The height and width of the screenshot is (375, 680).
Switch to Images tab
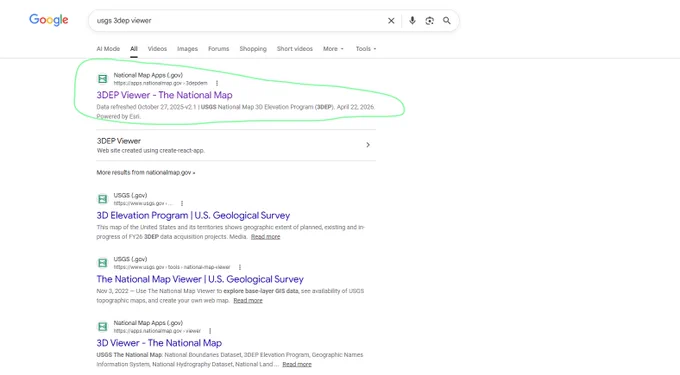(x=187, y=49)
